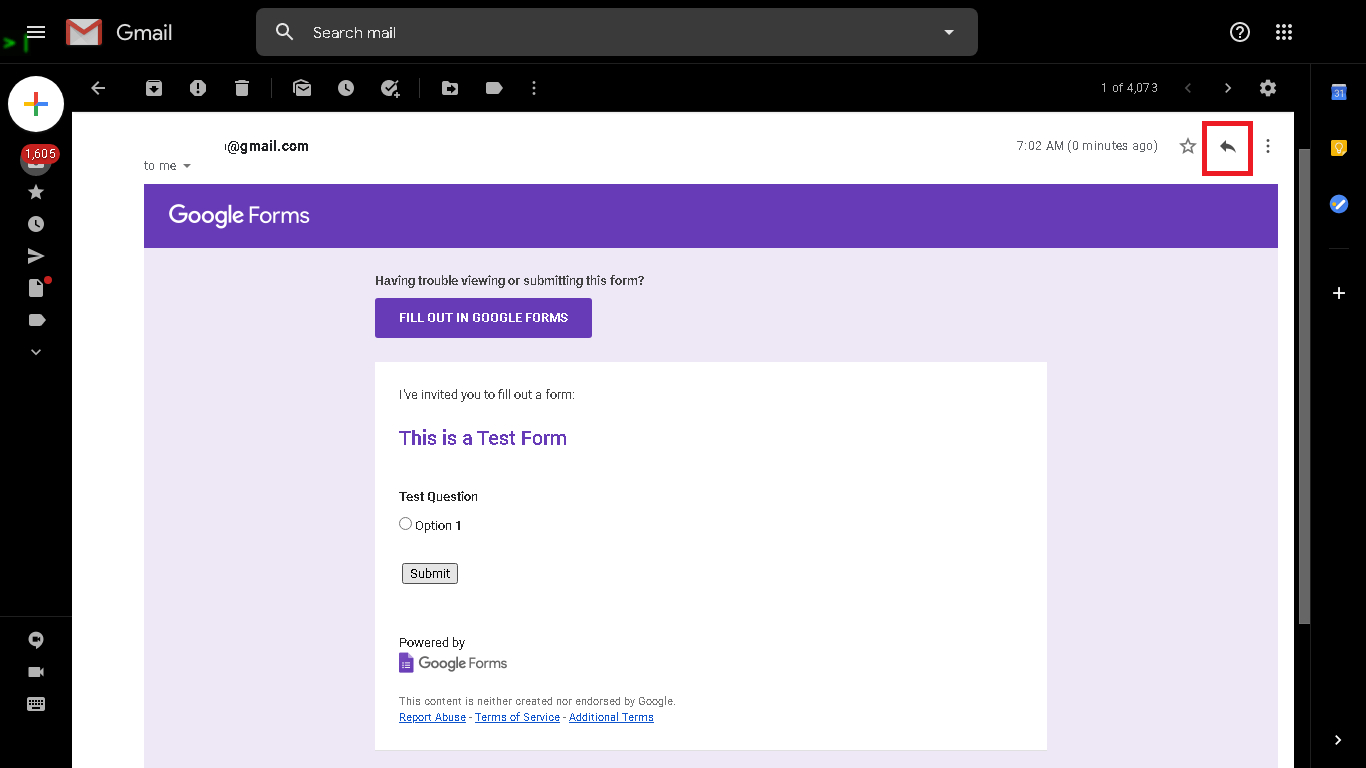Snooze this email with clock icon
1366x768 pixels.
click(x=346, y=88)
